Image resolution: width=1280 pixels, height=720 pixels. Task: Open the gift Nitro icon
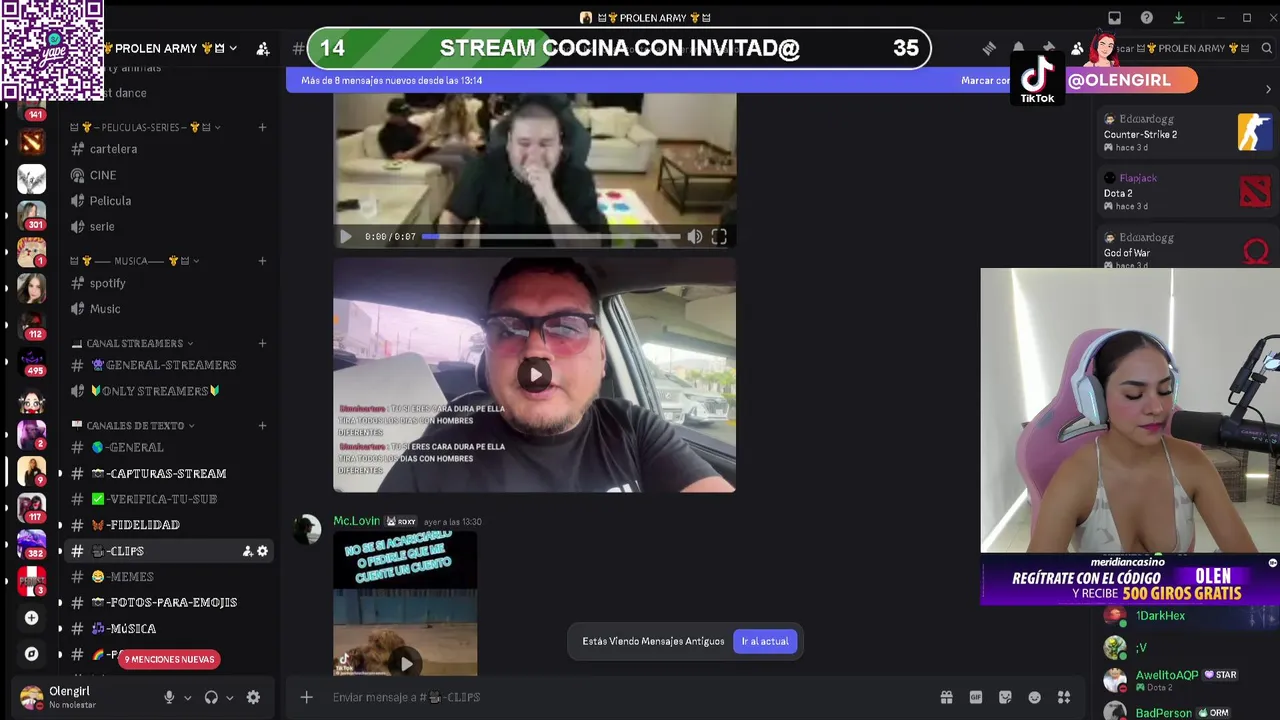[946, 697]
